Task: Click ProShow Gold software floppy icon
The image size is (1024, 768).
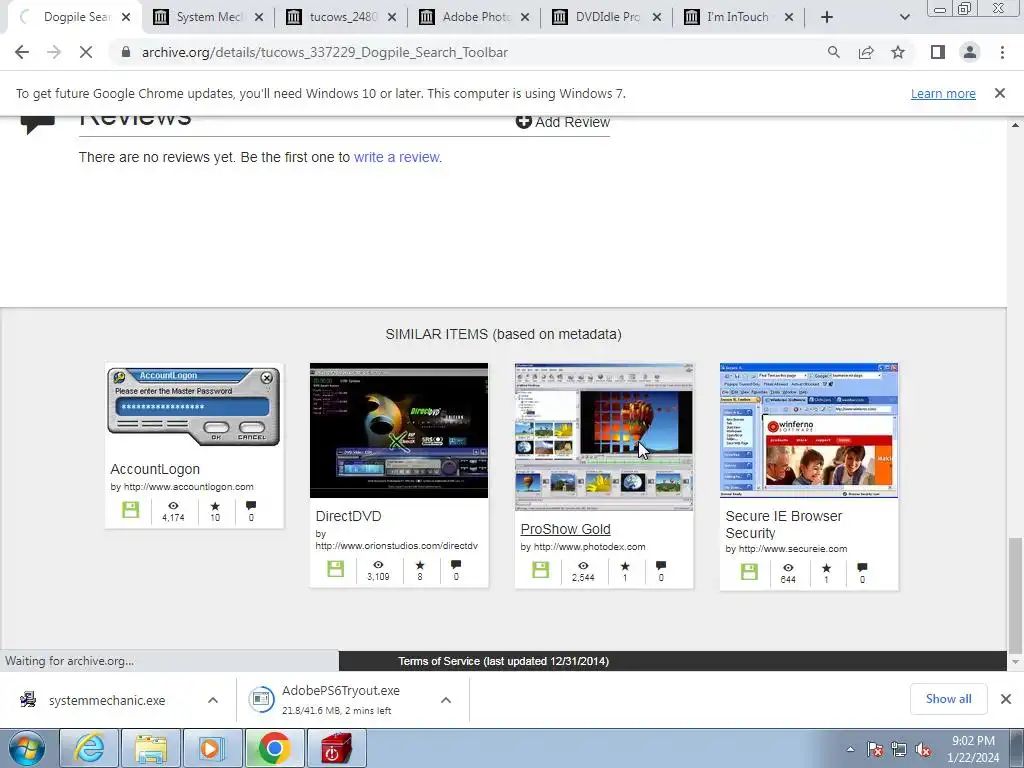Action: 541,569
